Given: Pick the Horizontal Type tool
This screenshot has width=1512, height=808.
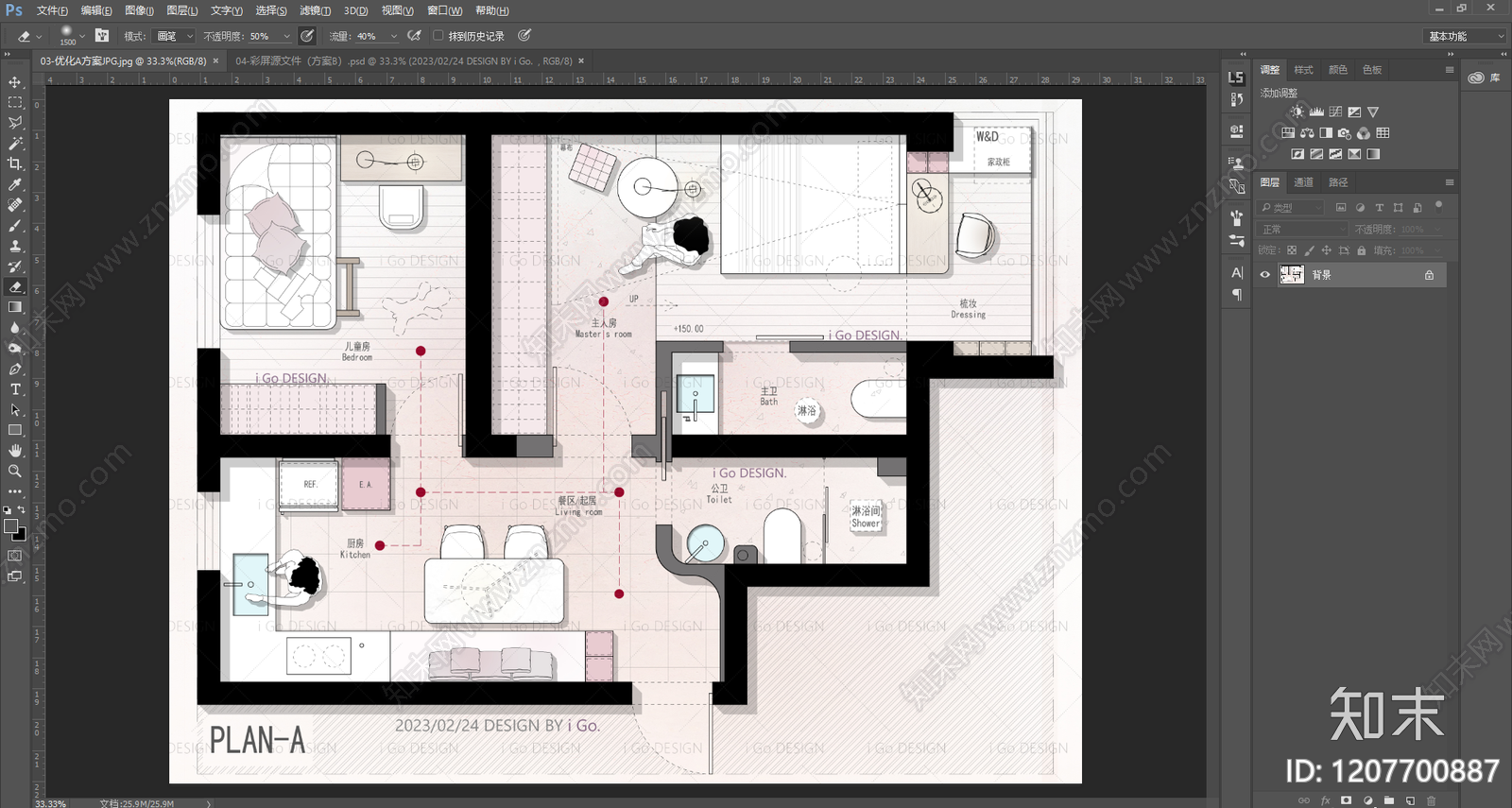Looking at the screenshot, I should tap(15, 389).
